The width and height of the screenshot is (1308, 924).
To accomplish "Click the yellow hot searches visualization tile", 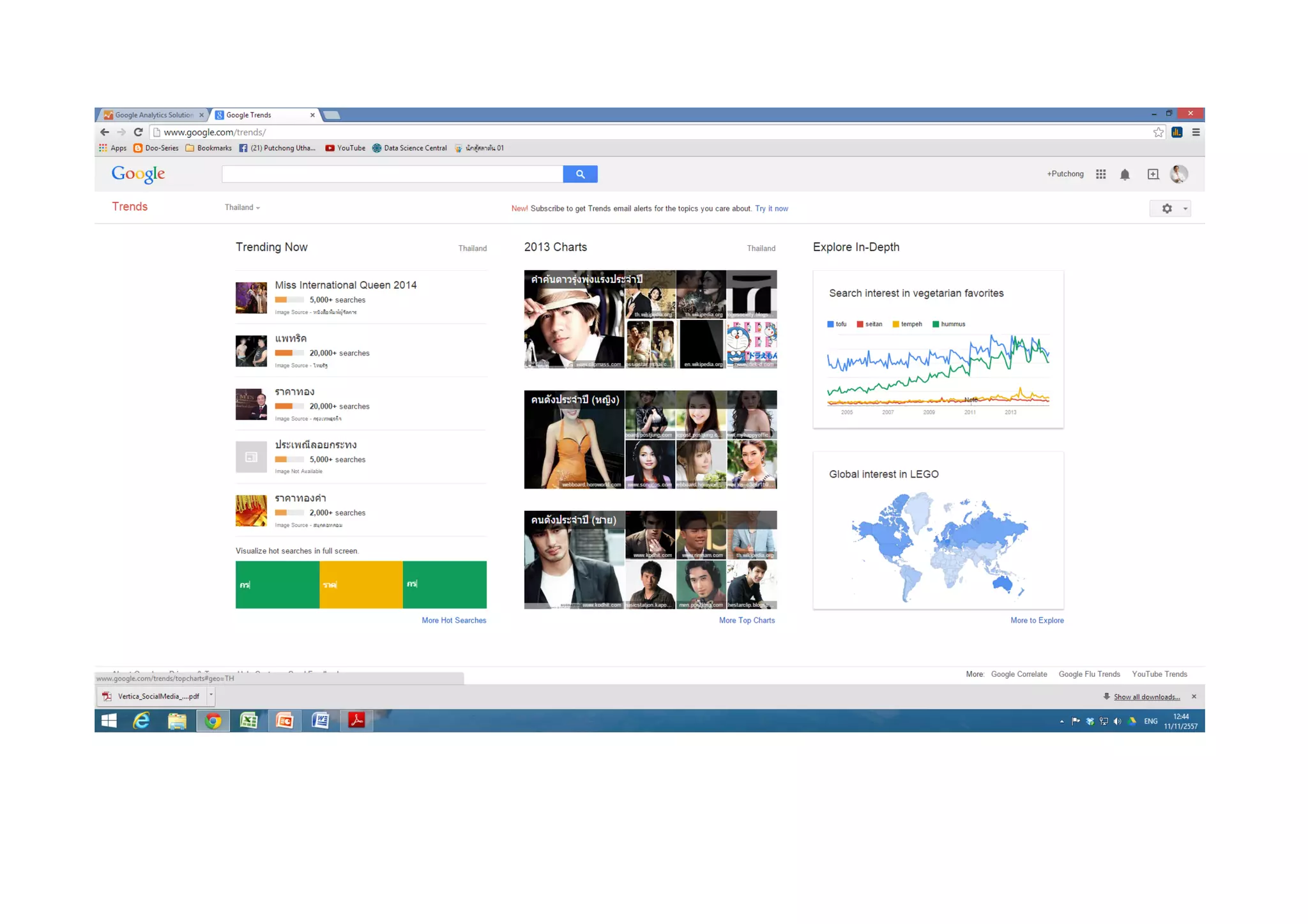I will tap(361, 584).
